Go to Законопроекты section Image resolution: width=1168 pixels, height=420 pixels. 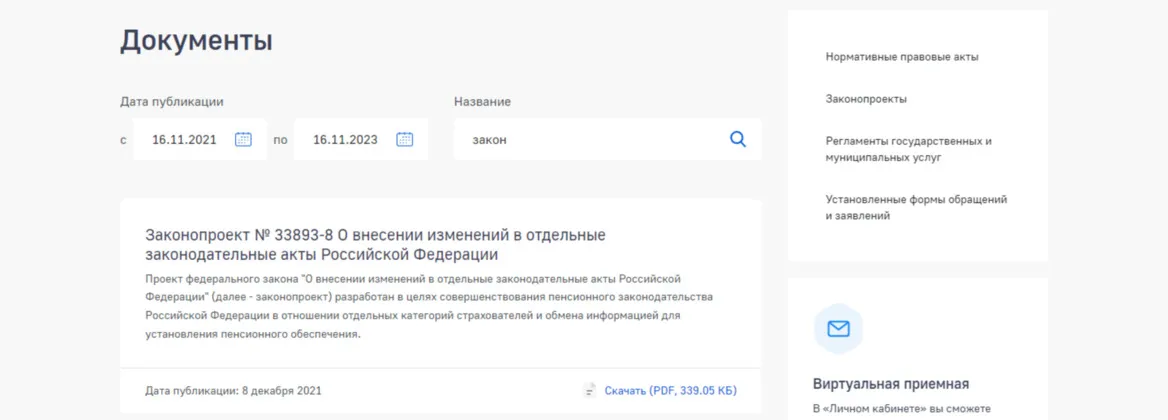click(866, 99)
